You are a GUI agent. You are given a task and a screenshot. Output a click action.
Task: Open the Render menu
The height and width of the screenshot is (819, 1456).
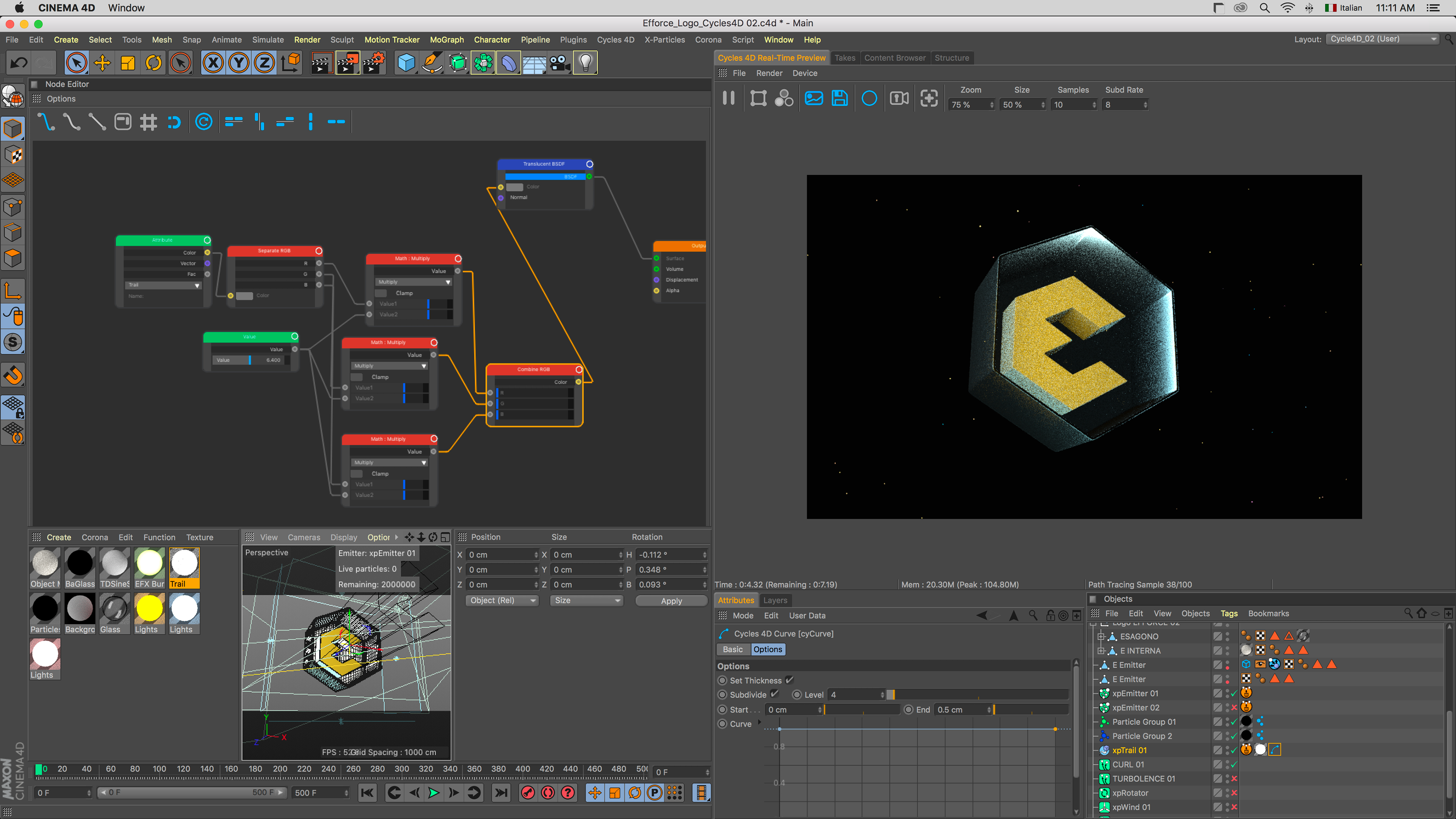click(x=307, y=39)
